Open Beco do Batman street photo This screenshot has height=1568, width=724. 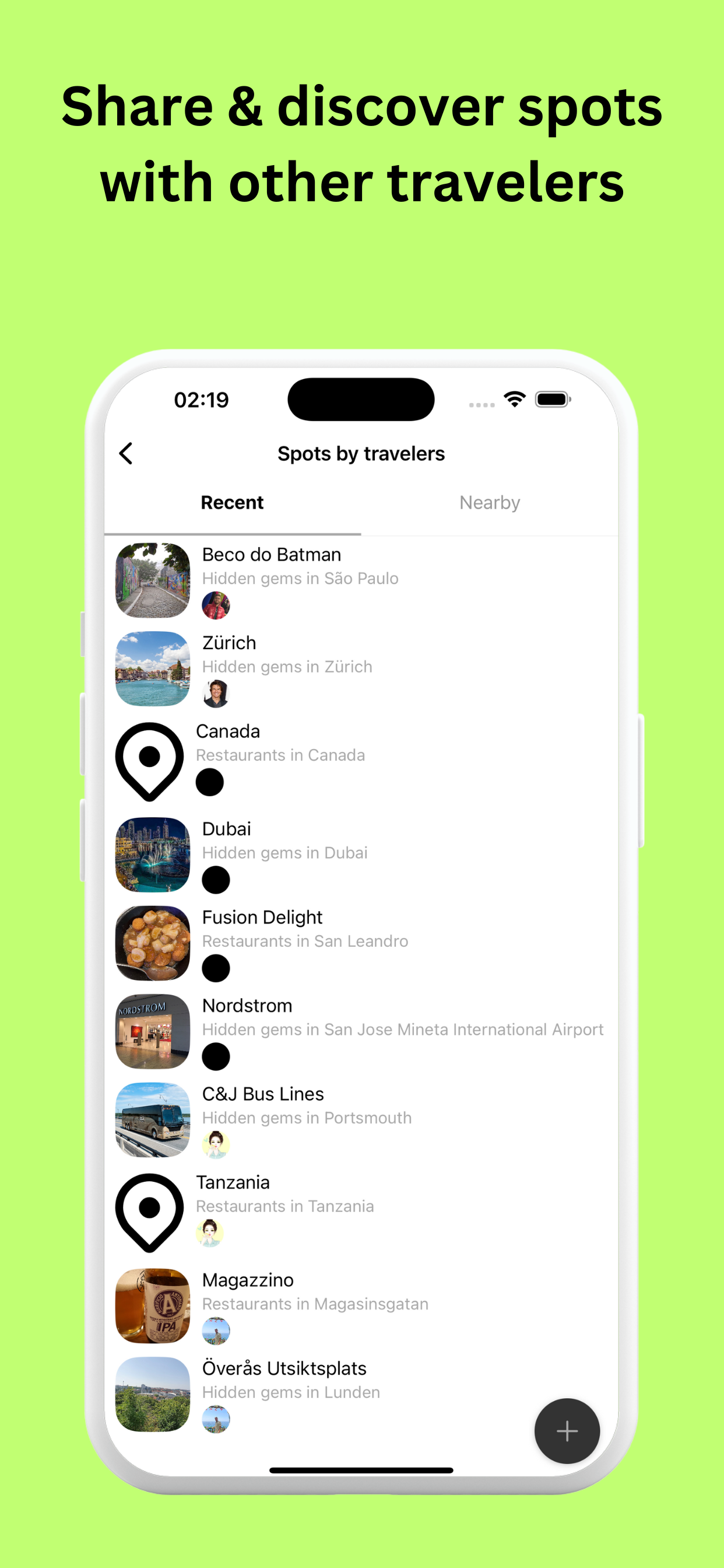tap(153, 580)
